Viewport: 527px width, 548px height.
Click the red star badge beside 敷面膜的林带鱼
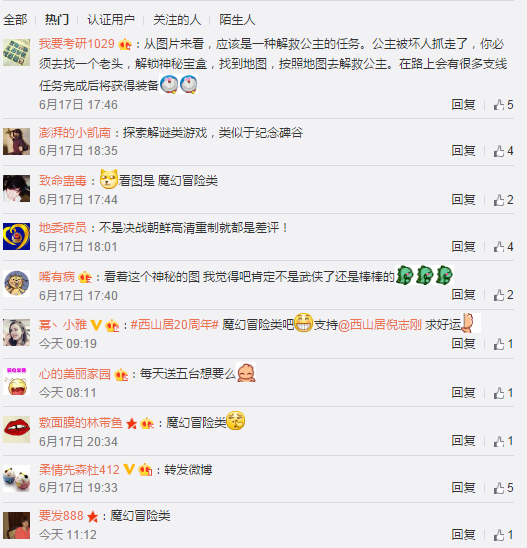coord(132,424)
